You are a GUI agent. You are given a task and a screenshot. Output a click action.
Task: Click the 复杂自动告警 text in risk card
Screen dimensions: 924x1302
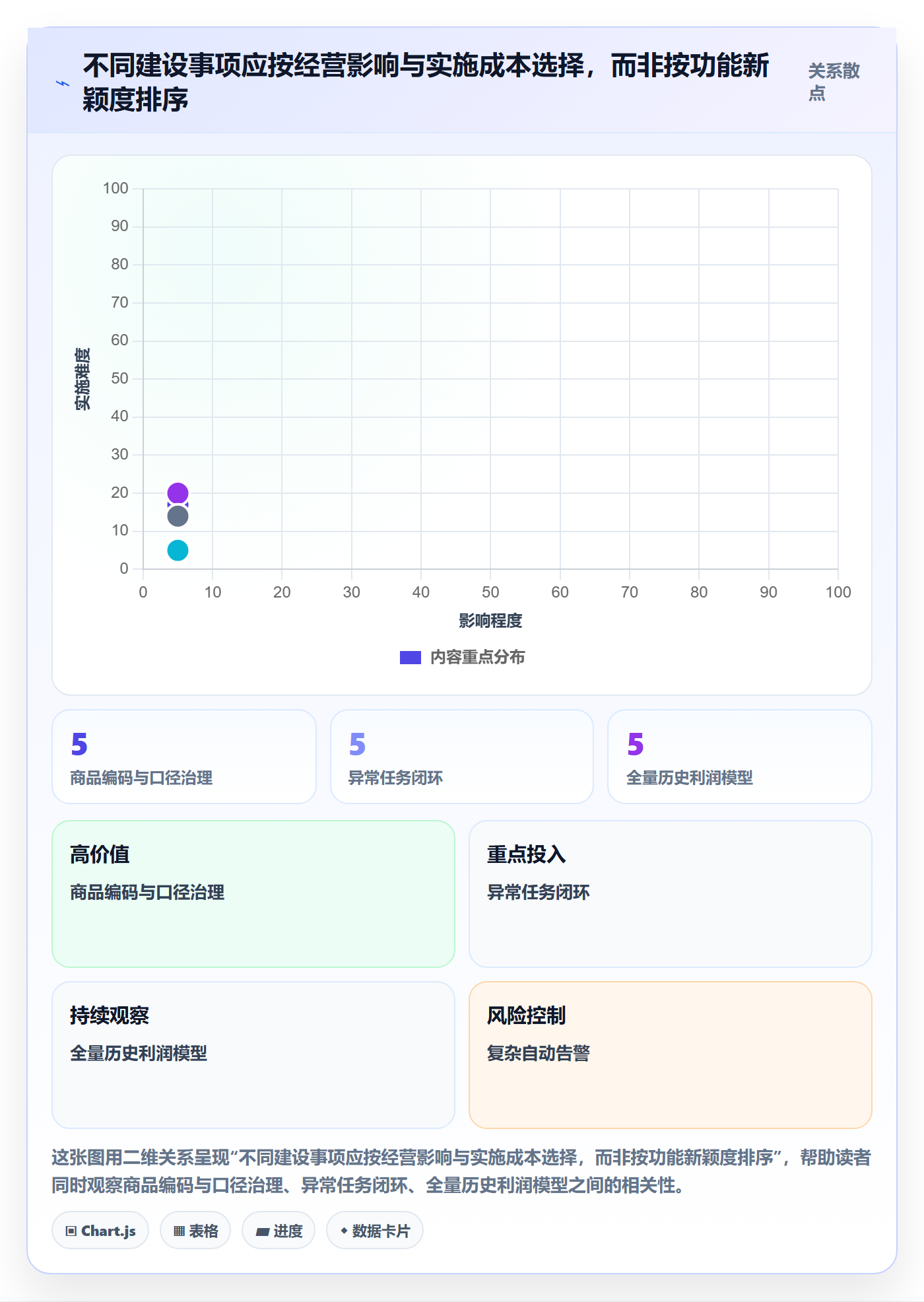539,1053
